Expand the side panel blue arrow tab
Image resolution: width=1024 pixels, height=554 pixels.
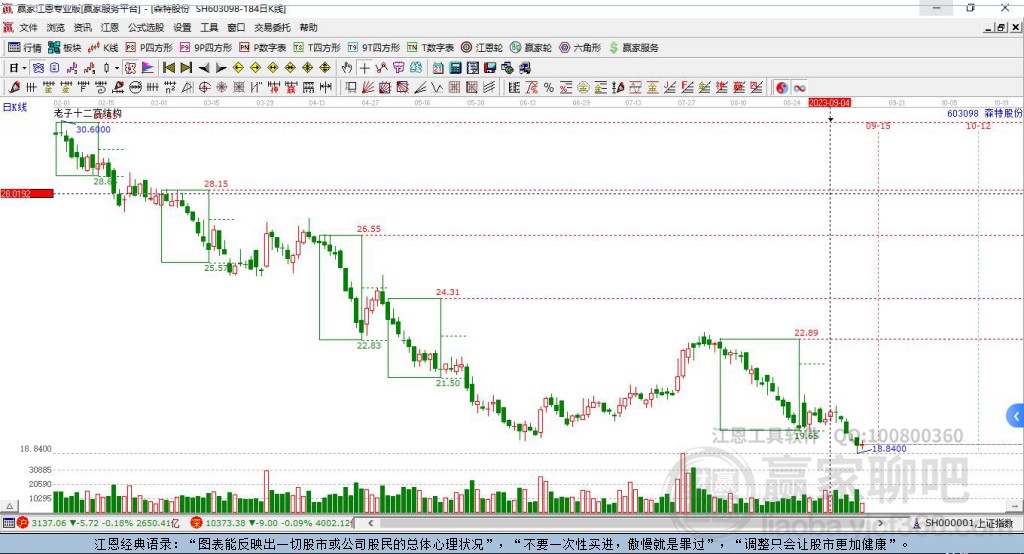[x=1016, y=416]
